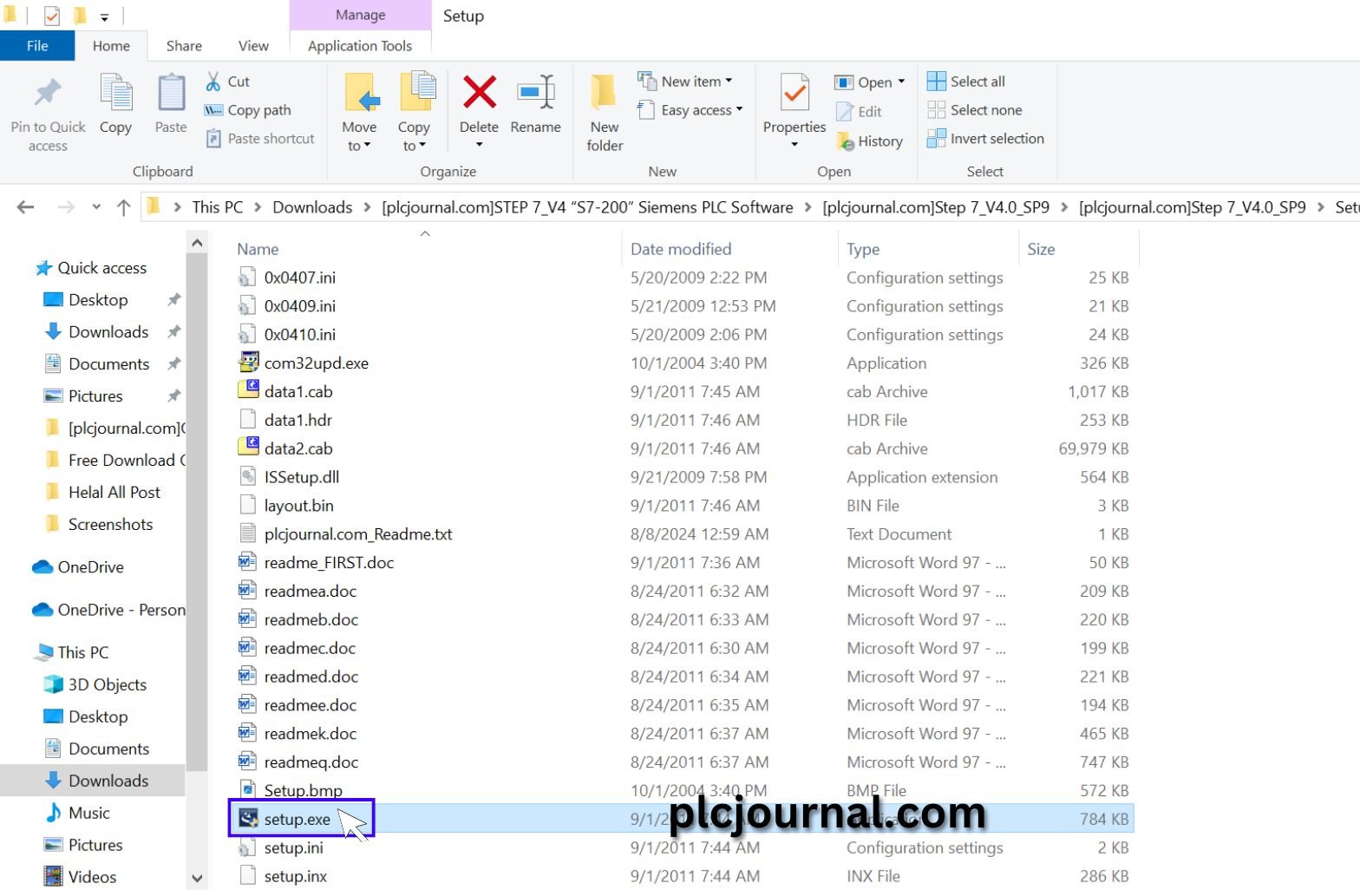Screen dimensions: 1360x896
Task: Click Invert selection option
Action: [985, 139]
